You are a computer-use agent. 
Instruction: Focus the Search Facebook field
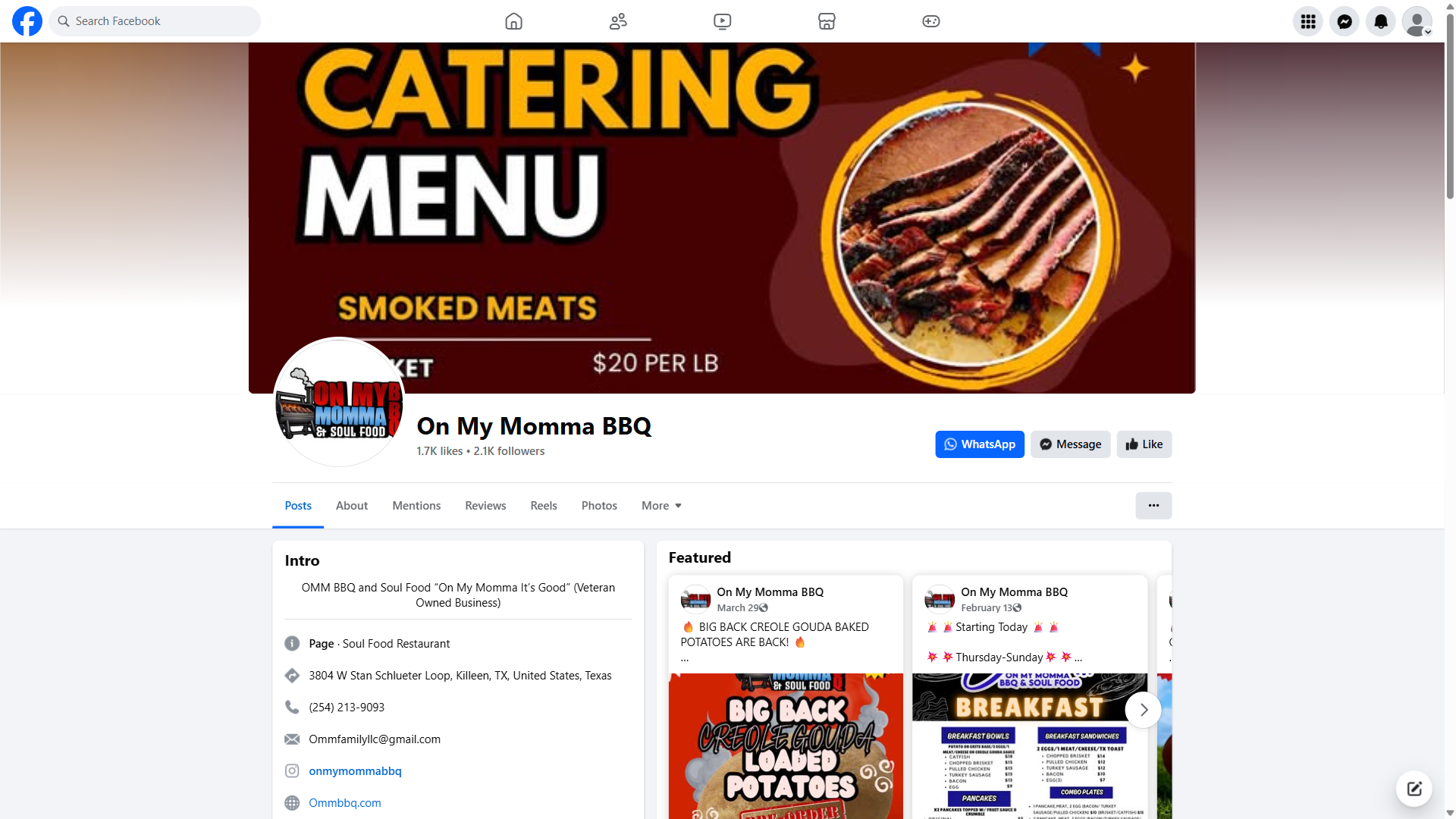click(x=155, y=21)
